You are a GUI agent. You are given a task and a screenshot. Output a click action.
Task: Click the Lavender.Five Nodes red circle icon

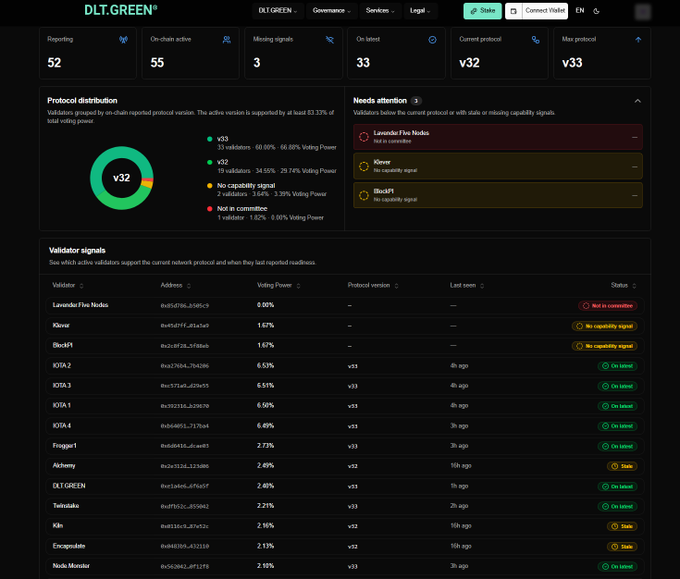point(364,137)
